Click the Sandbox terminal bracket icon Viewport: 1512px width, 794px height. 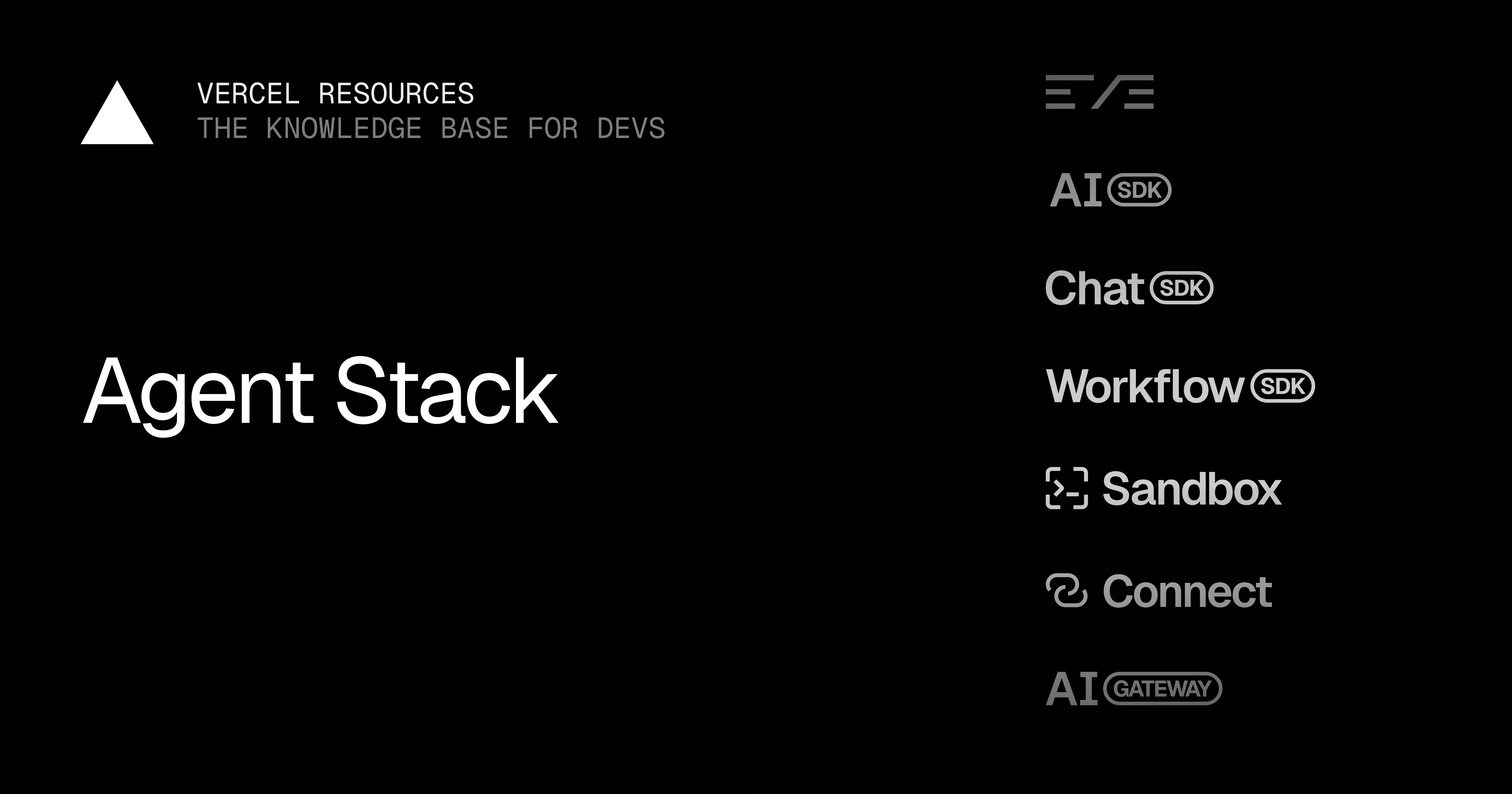[1067, 488]
